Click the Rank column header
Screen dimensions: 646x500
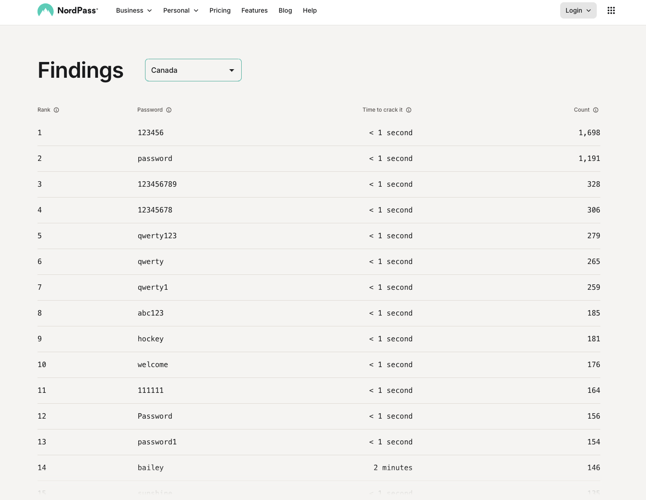click(44, 110)
